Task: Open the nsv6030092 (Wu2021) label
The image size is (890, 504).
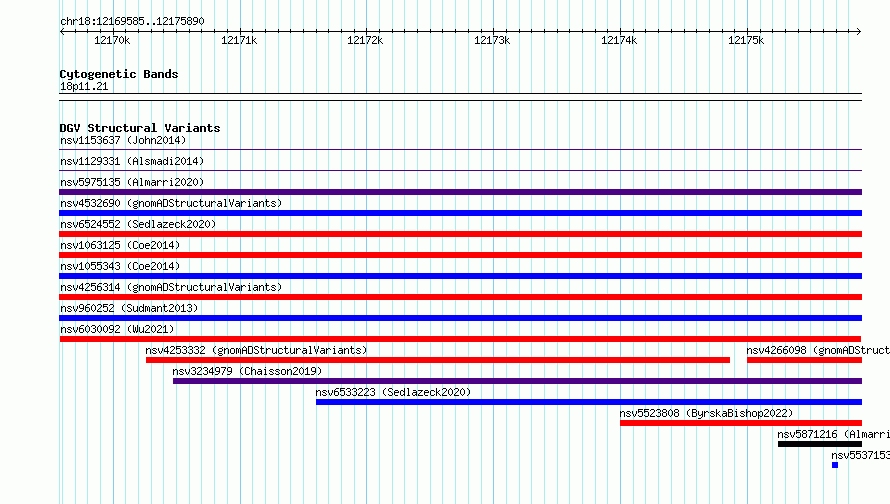Action: tap(117, 329)
